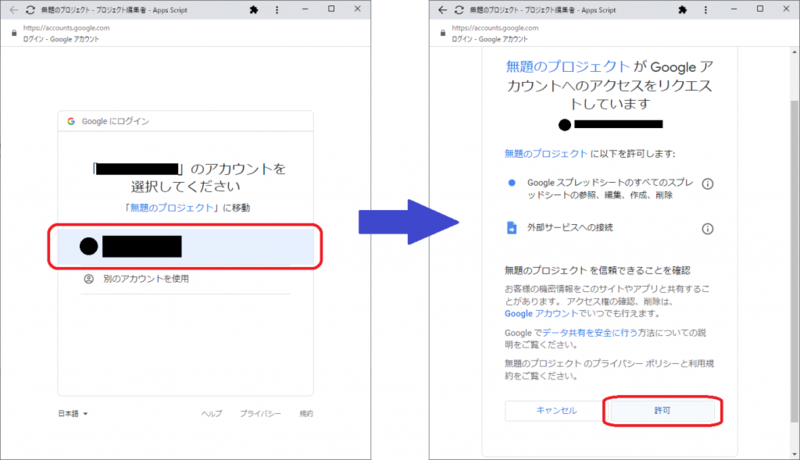Click the accounts.google.com URL in left window
This screenshot has width=800, height=460.
click(66, 28)
